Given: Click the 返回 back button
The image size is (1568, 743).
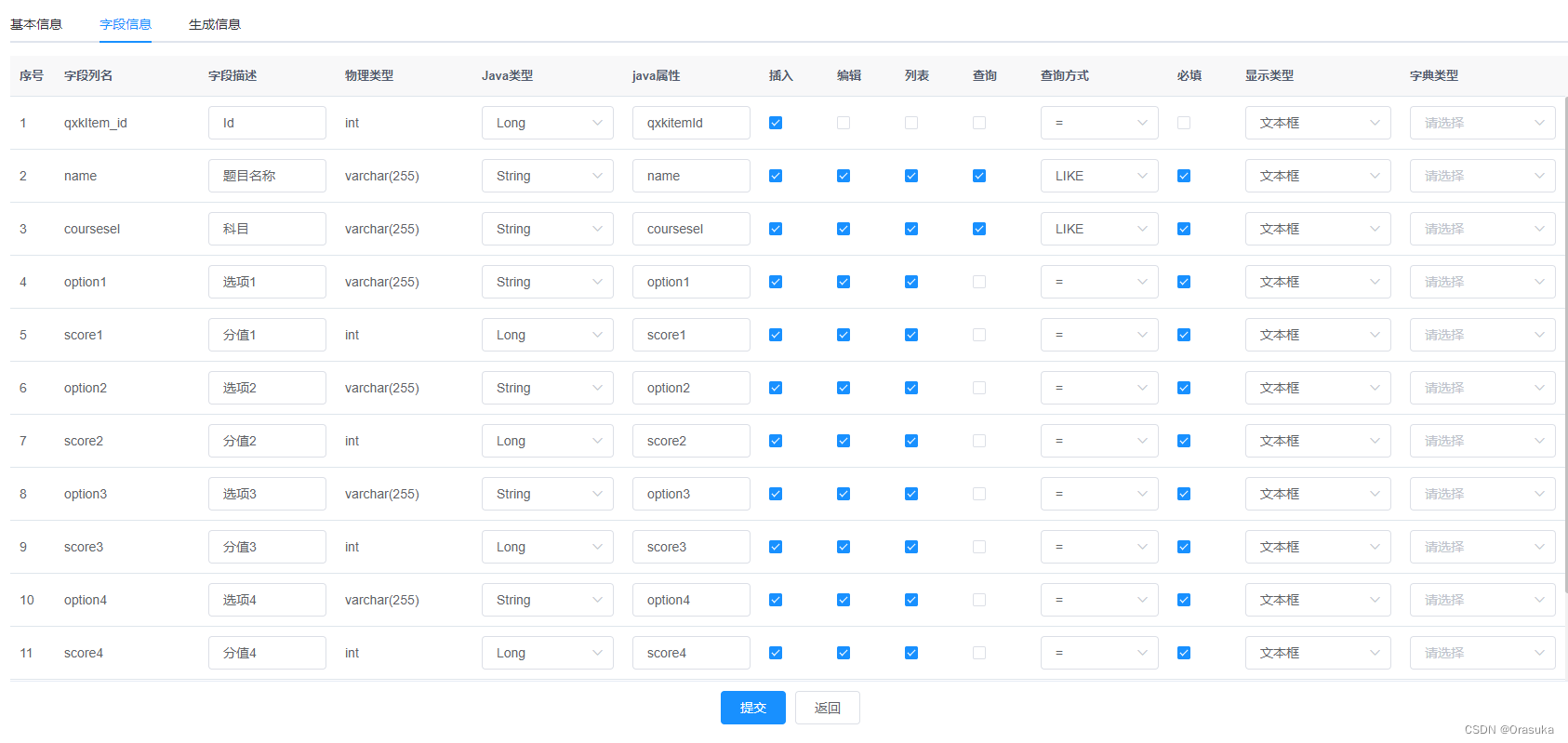Looking at the screenshot, I should coord(828,708).
